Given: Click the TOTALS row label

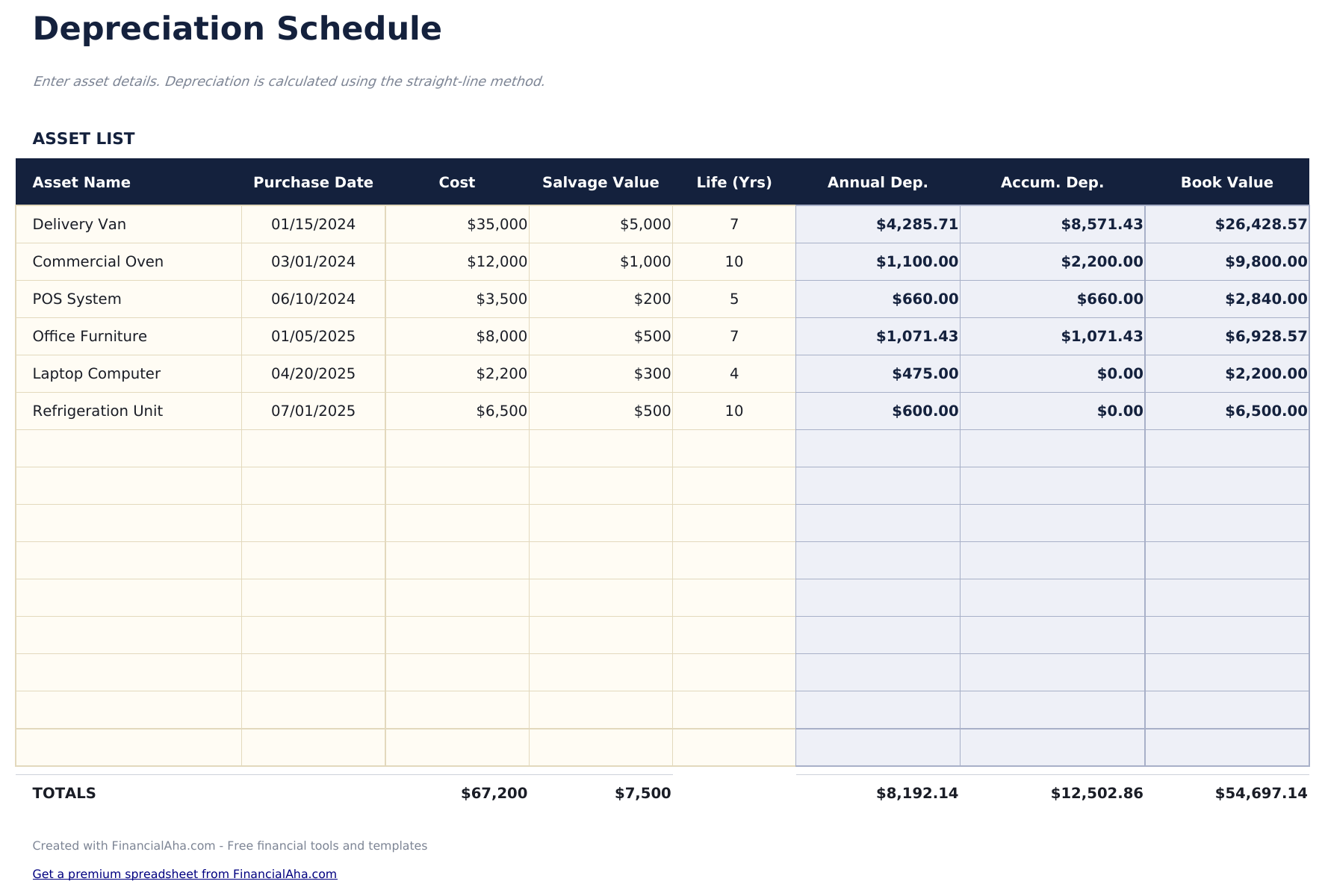Looking at the screenshot, I should click(x=64, y=793).
